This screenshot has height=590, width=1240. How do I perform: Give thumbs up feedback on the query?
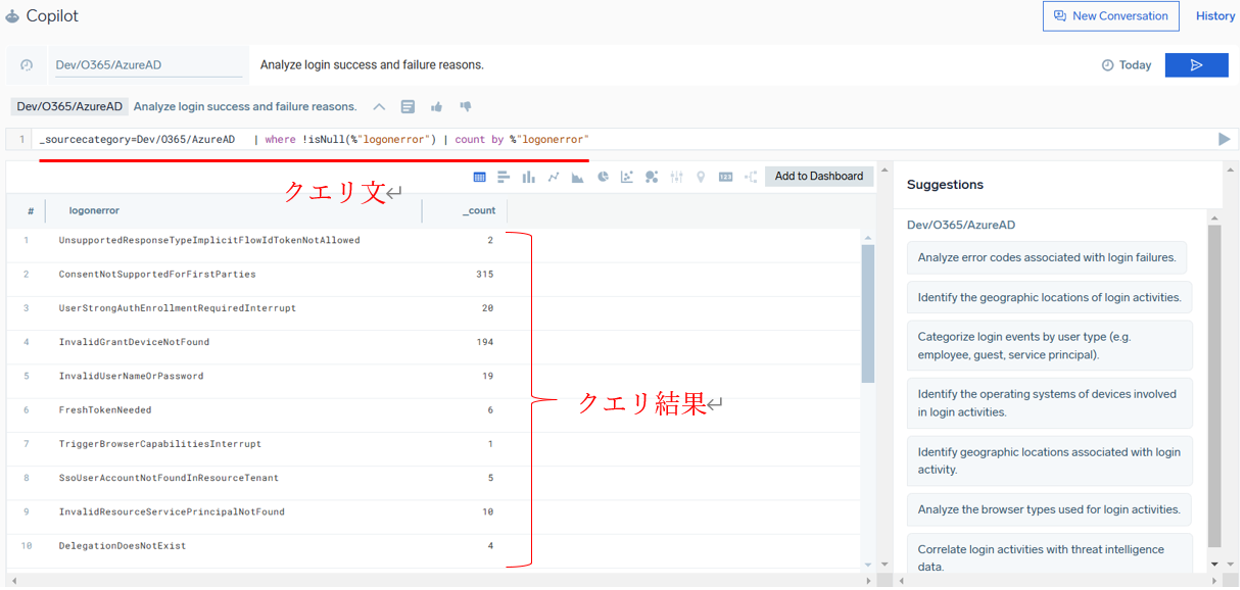[x=437, y=106]
